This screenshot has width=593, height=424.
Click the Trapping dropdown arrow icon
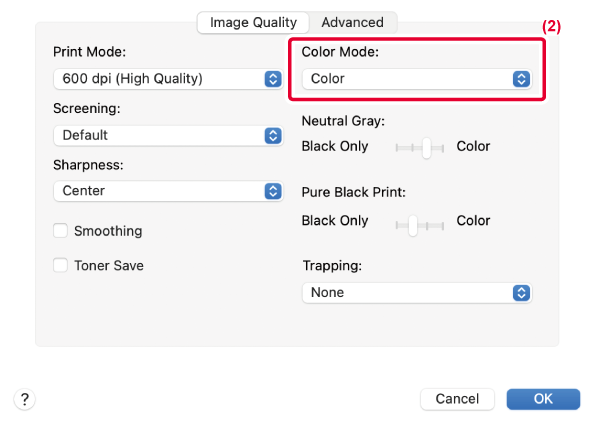pos(521,293)
